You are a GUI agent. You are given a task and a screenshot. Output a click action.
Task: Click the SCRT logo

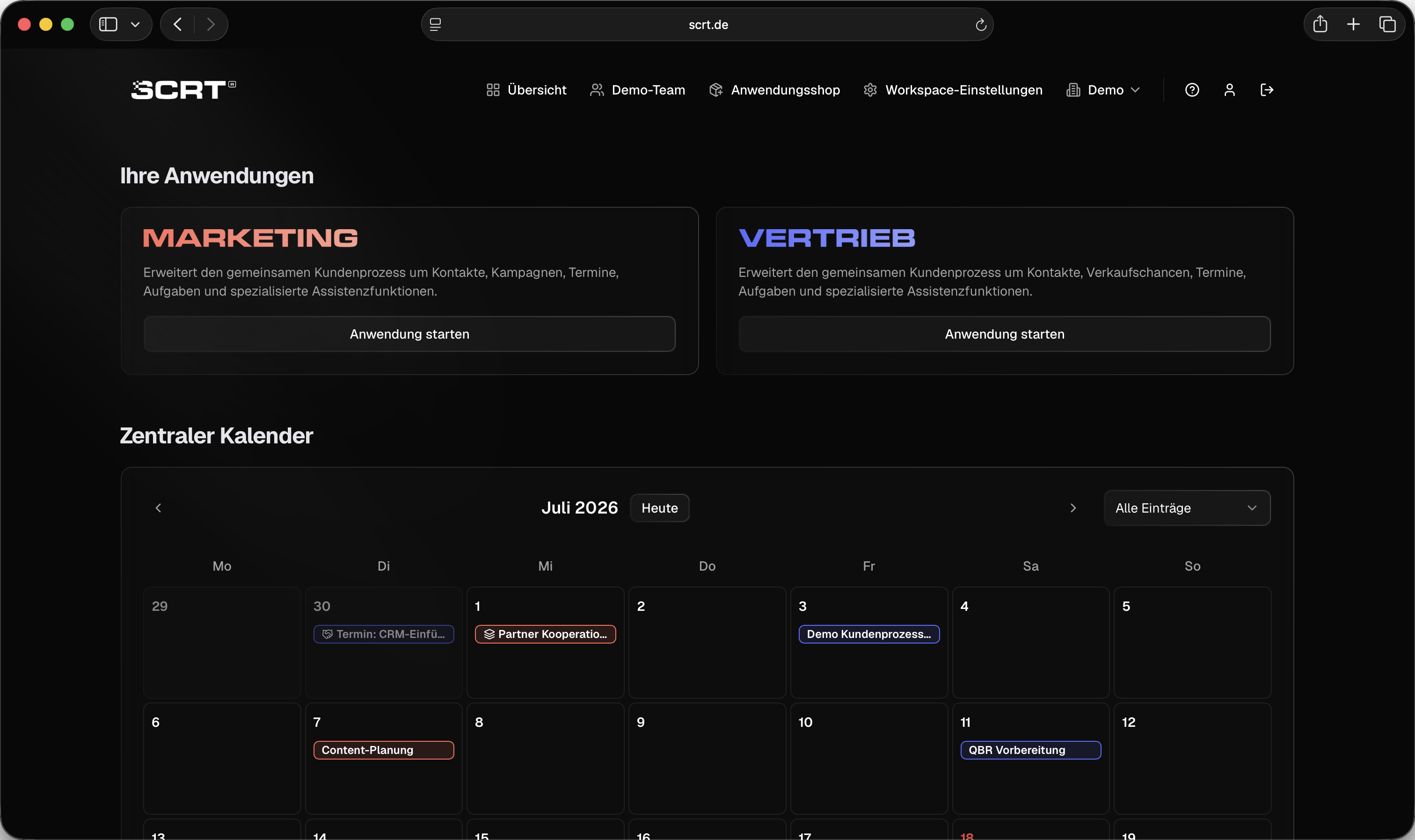pyautogui.click(x=183, y=89)
